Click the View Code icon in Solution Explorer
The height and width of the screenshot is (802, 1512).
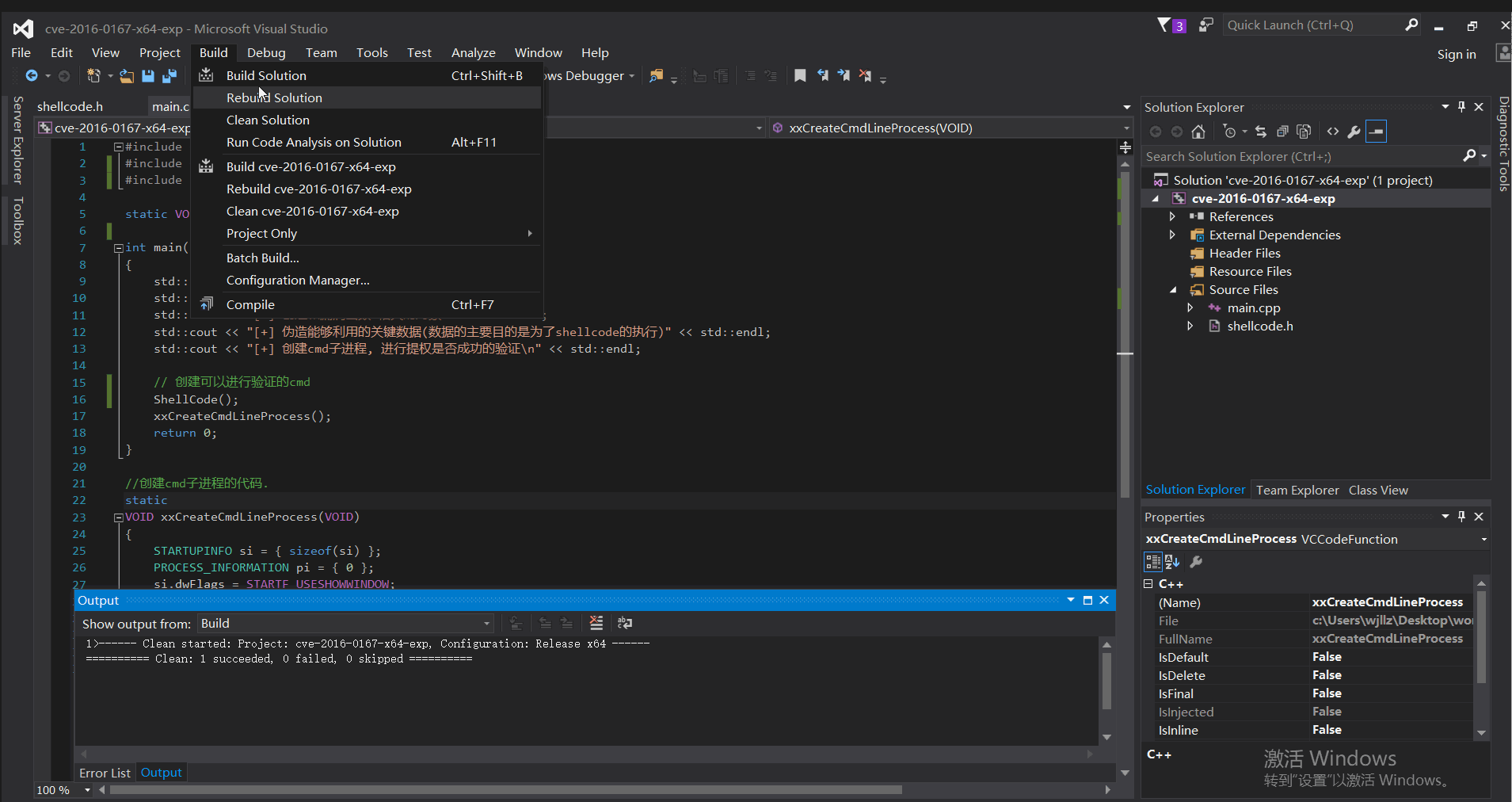coord(1333,132)
